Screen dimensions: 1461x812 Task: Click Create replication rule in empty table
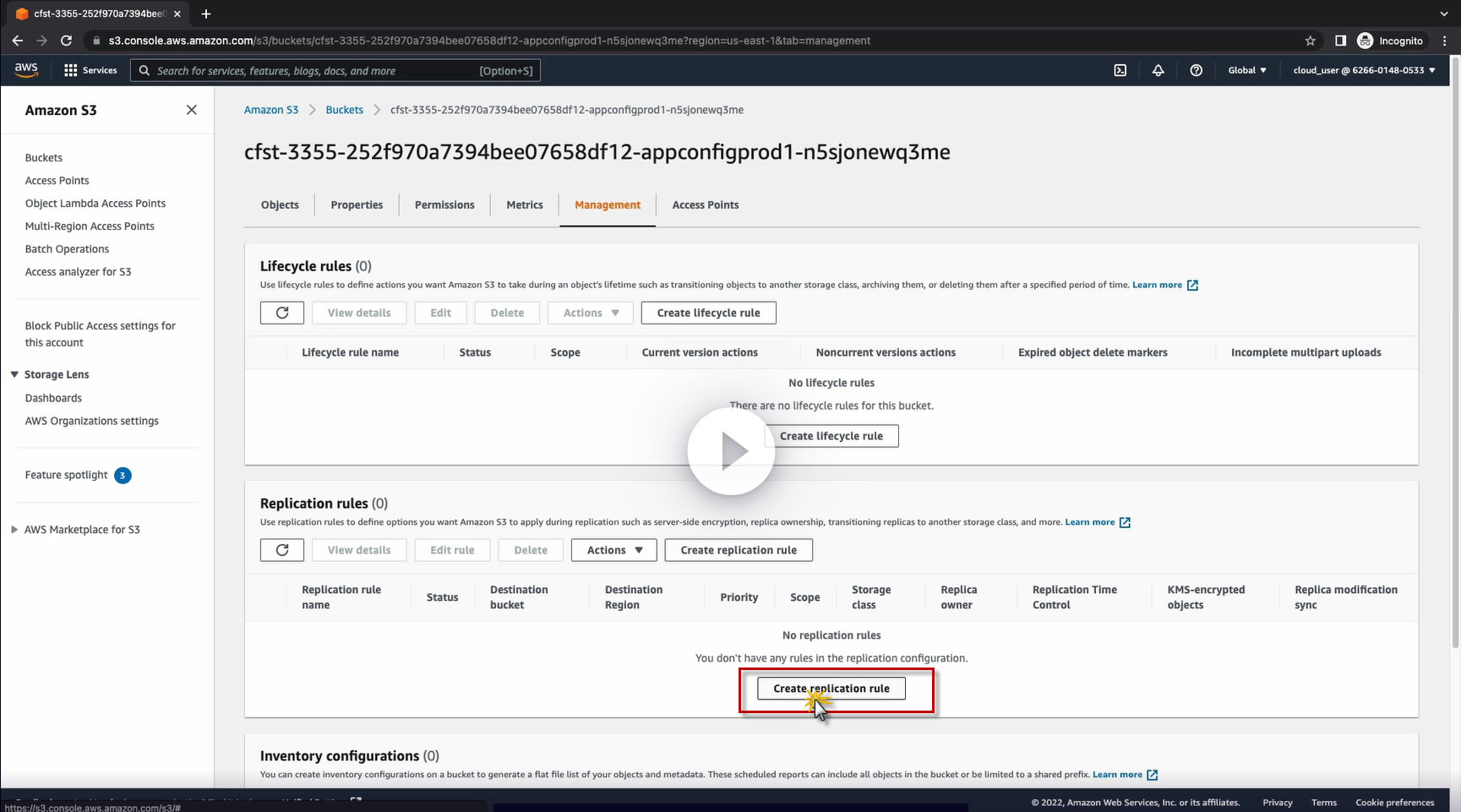[x=831, y=689]
